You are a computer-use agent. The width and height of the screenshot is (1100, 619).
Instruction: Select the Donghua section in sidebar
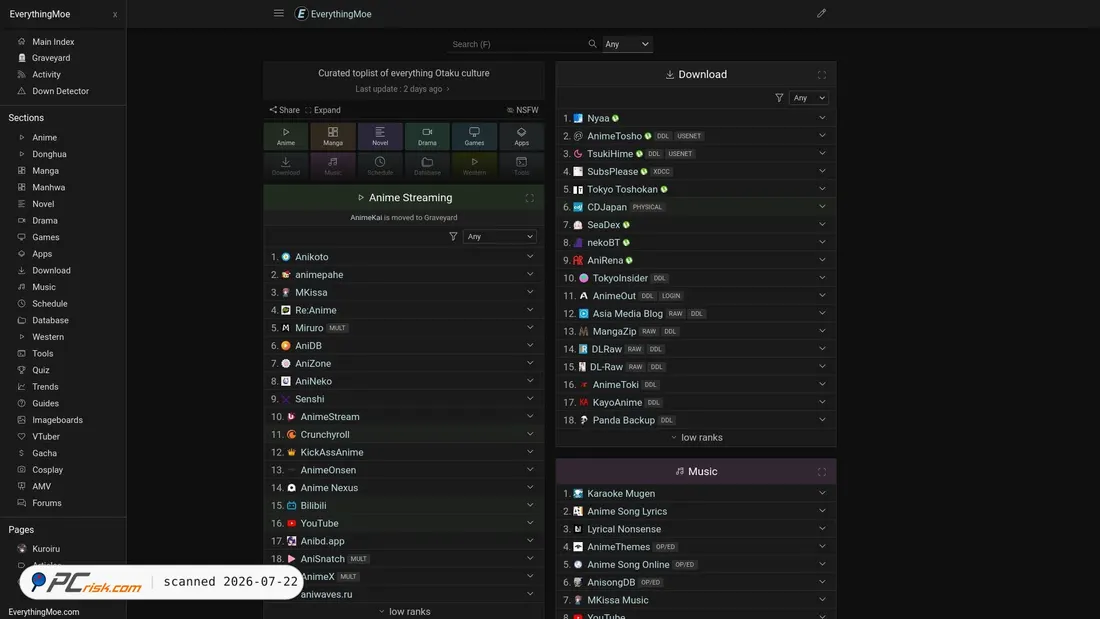pyautogui.click(x=49, y=154)
